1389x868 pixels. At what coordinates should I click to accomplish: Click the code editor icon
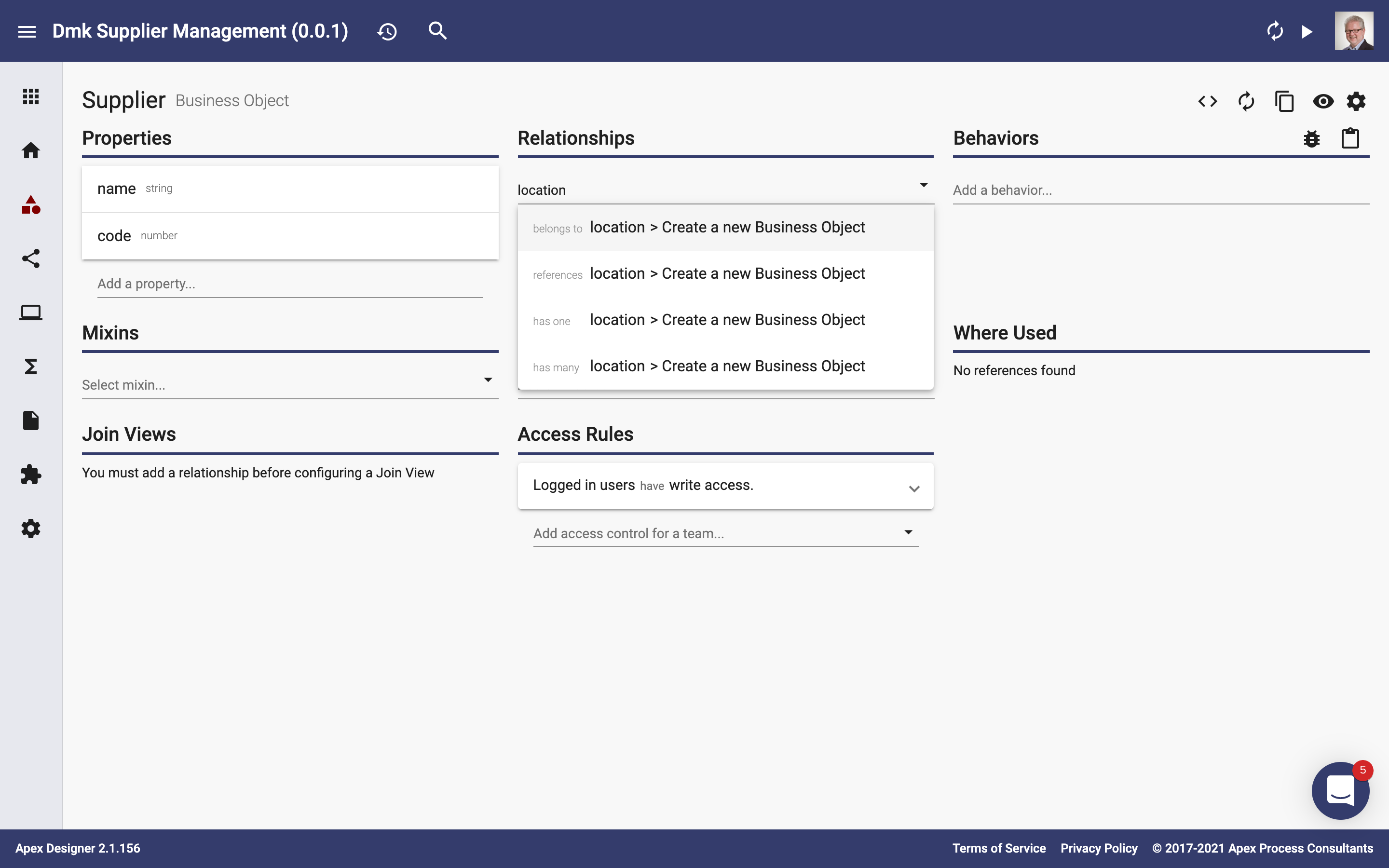(x=1208, y=101)
